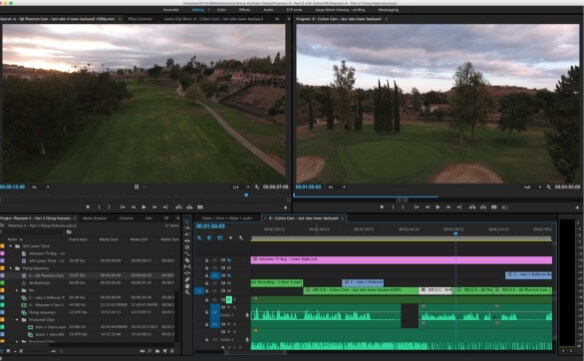Click the A - DJI Phantom Cam project item
The image size is (584, 361).
[x=46, y=276]
